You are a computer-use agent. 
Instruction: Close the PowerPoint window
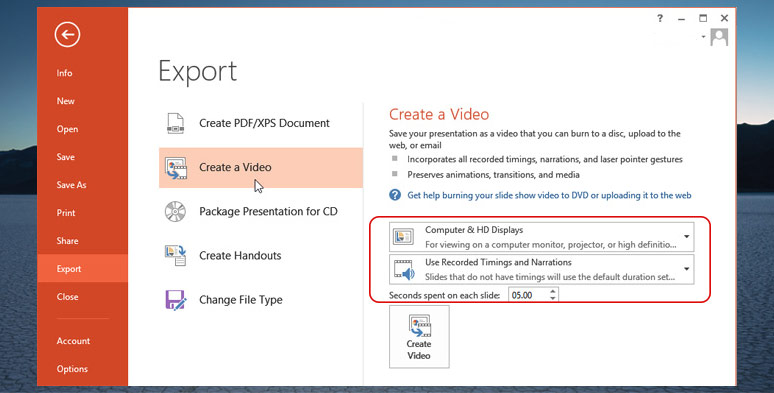[x=724, y=18]
